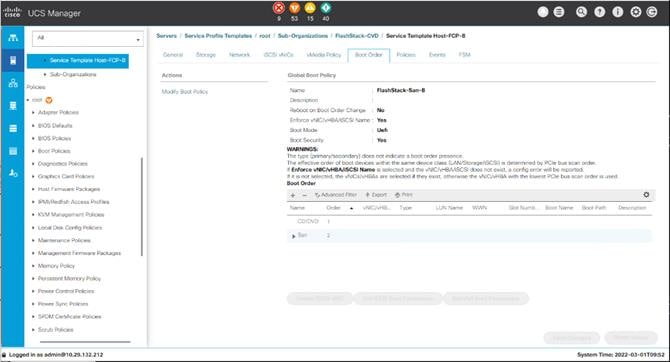Viewport: 670px width, 362px height.
Task: Open the All filter dropdown
Action: [x=88, y=38]
